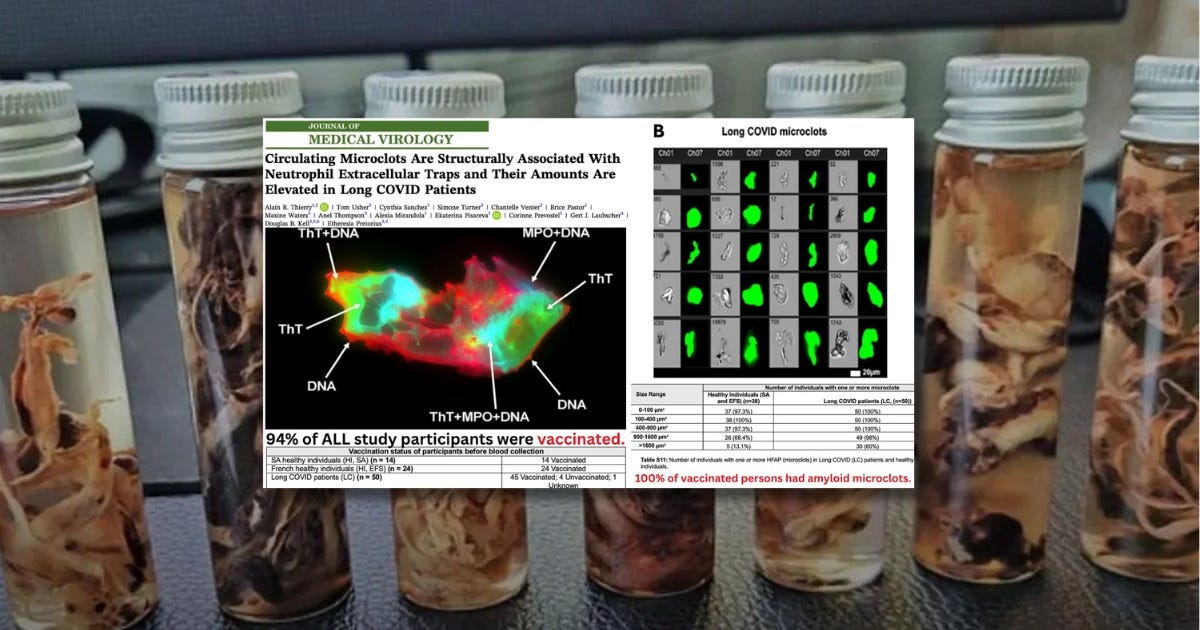Click author name Anel Thompson
The image size is (1200, 630).
[x=343, y=215]
